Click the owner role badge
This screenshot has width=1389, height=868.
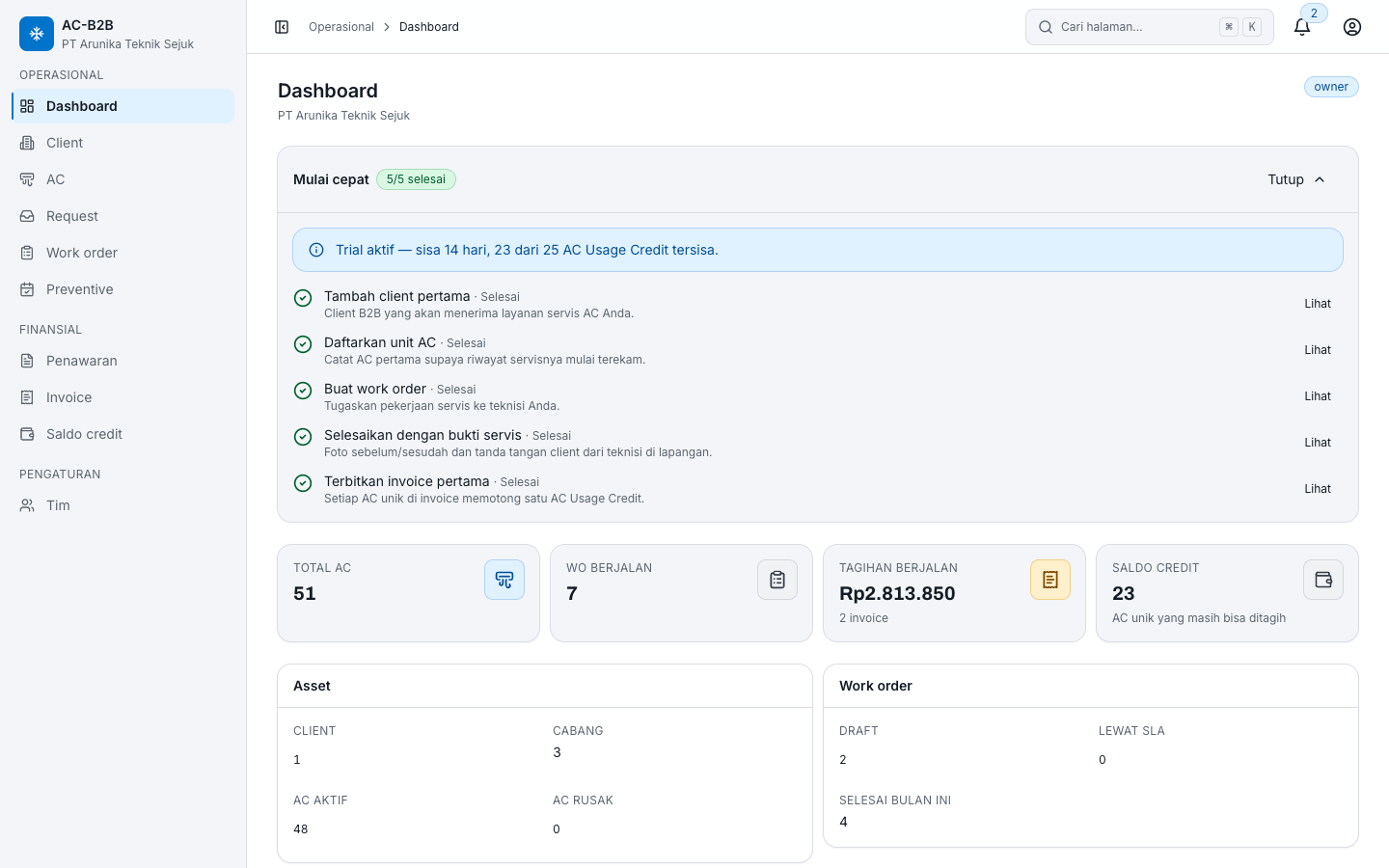click(1331, 87)
